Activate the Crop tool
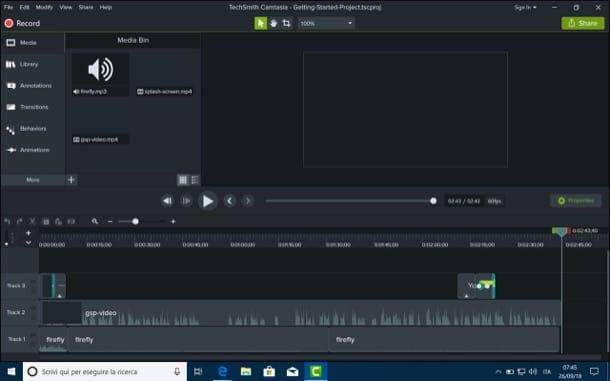The width and height of the screenshot is (610, 381). [286, 23]
